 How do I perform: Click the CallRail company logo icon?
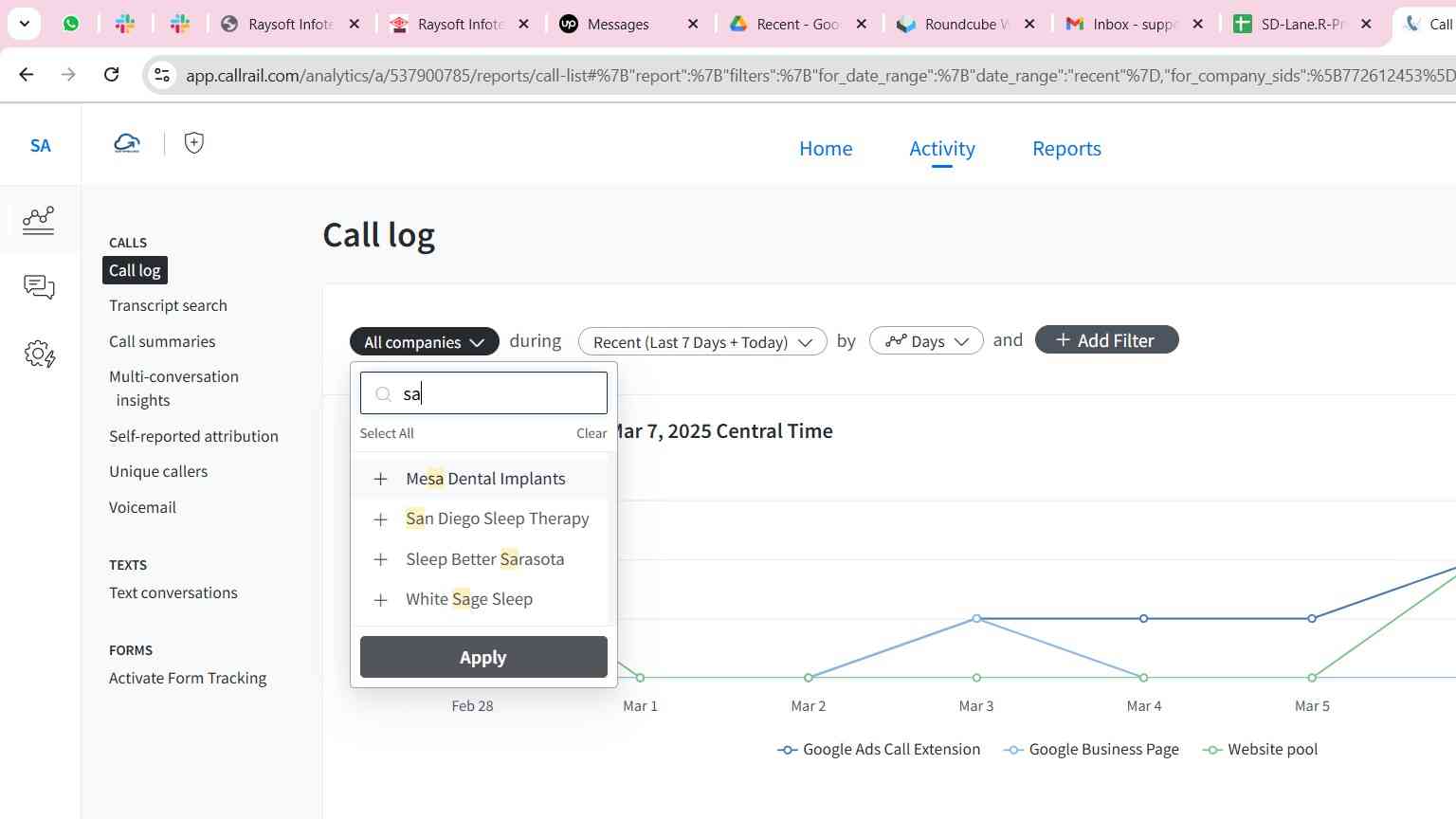click(127, 143)
